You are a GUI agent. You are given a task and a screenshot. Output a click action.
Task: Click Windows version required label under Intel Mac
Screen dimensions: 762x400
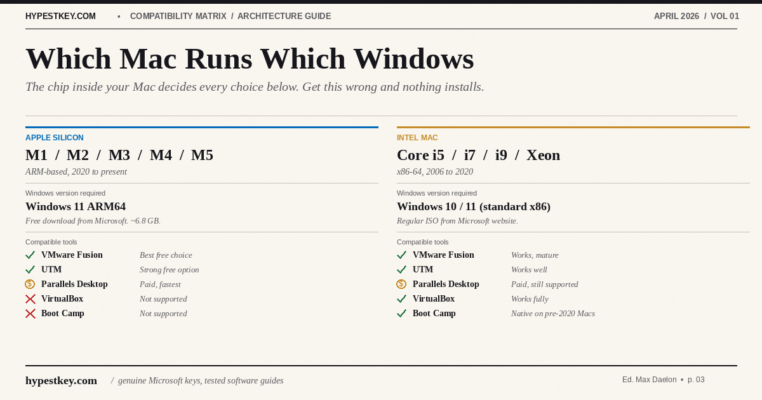pos(436,193)
